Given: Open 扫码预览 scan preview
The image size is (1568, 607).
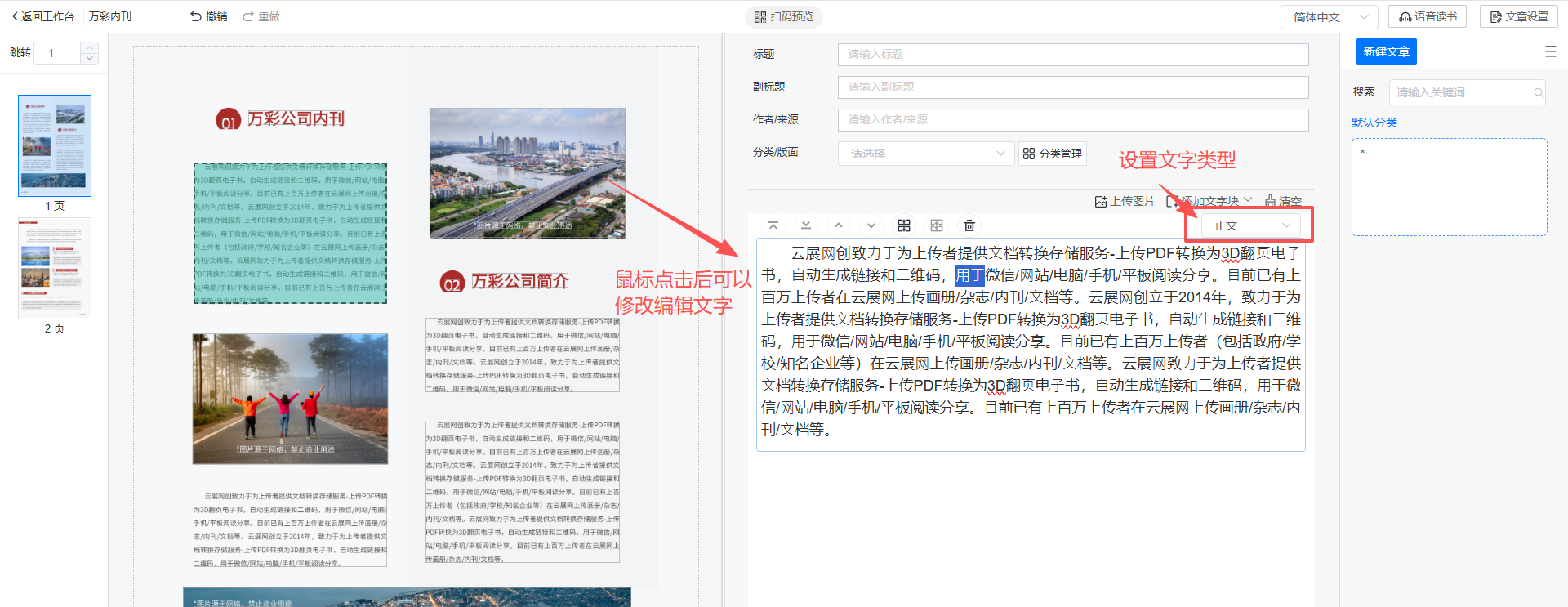Looking at the screenshot, I should pos(783,16).
